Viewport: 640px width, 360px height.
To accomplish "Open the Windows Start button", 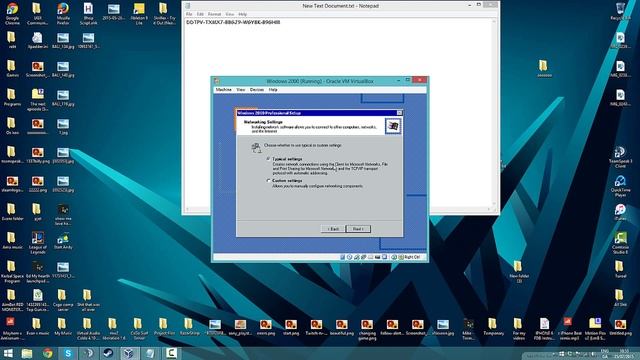I will (x=8, y=353).
